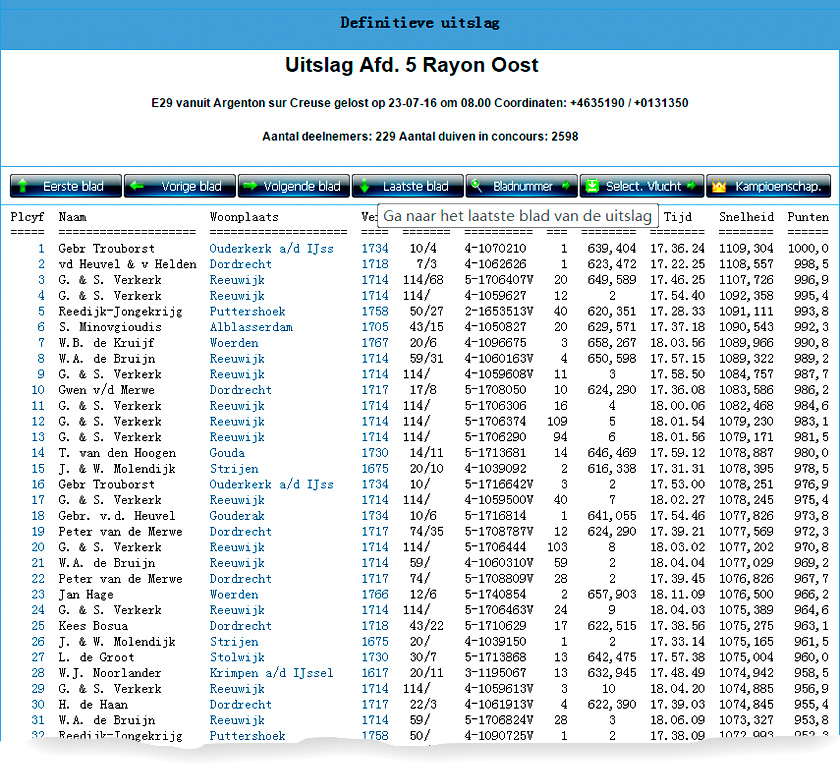Open Gouderak link for Gebr. v.d. Heuvel
The image size is (840, 777).
(237, 516)
